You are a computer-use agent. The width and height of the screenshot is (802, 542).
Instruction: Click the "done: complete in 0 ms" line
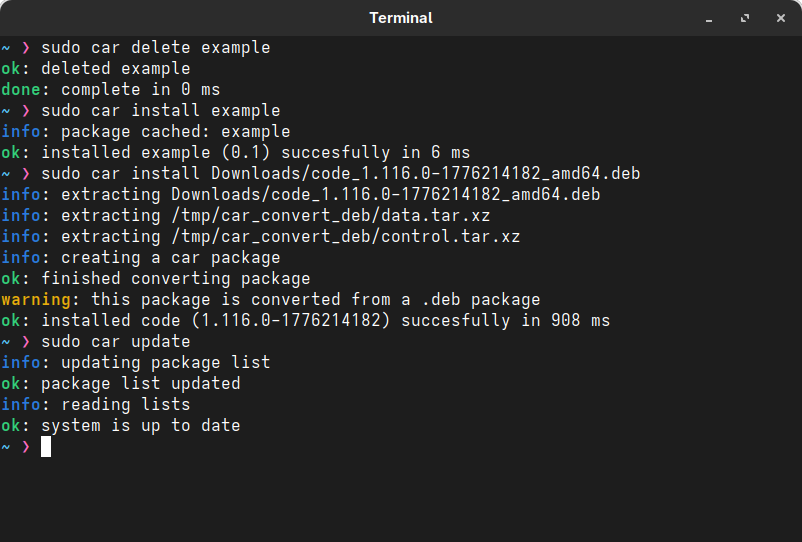[110, 90]
